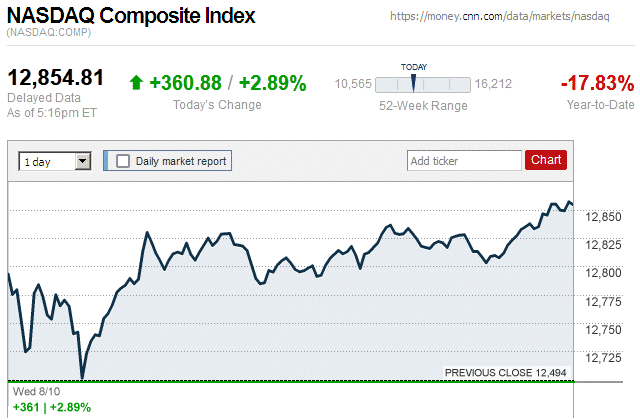Click the 16,212 52-week high value
640x420 pixels.
coord(494,83)
